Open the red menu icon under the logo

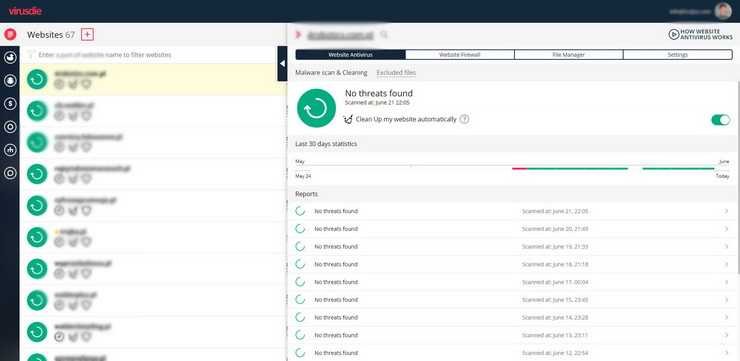pyautogui.click(x=10, y=34)
